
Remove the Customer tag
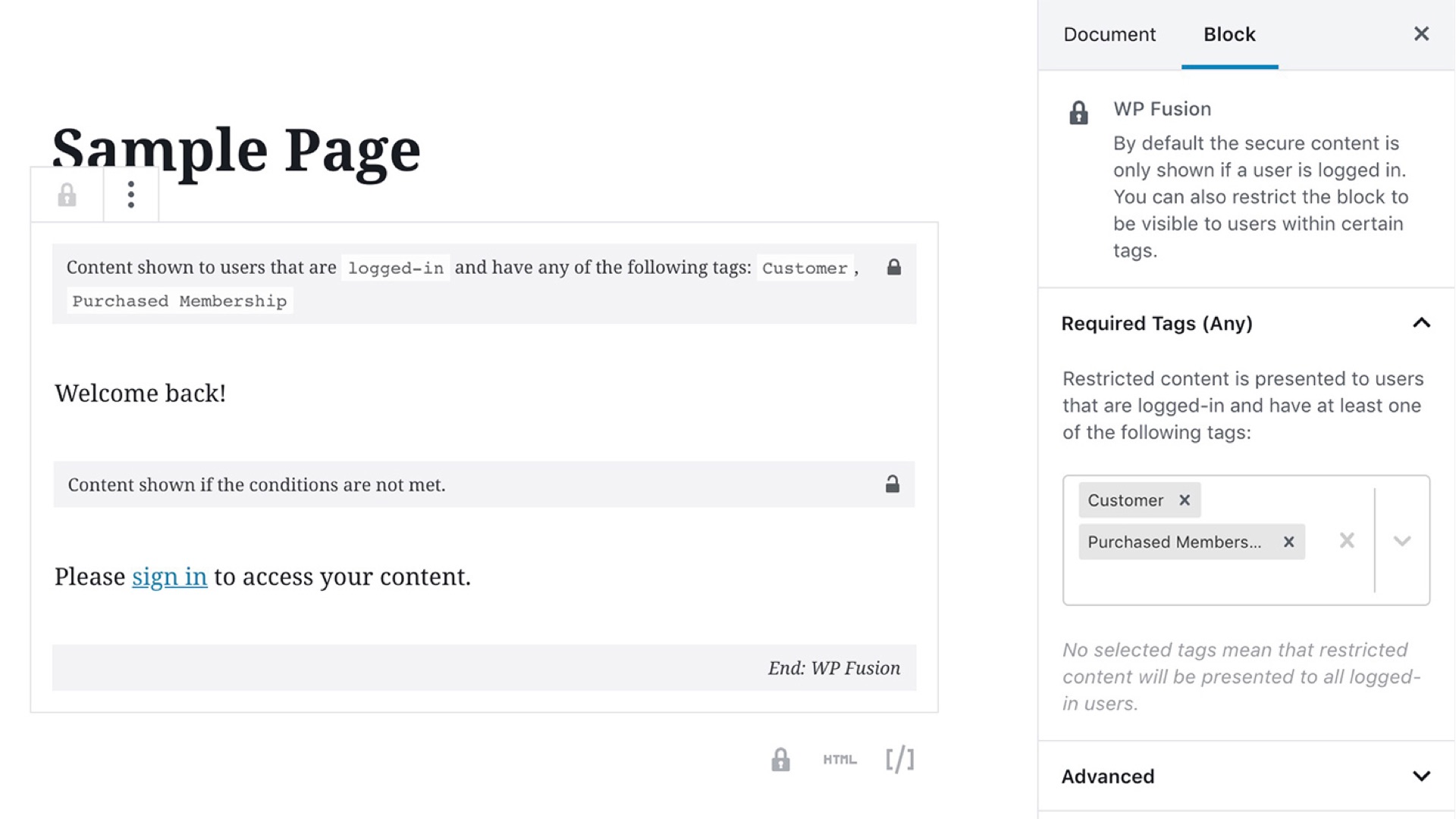click(1185, 500)
